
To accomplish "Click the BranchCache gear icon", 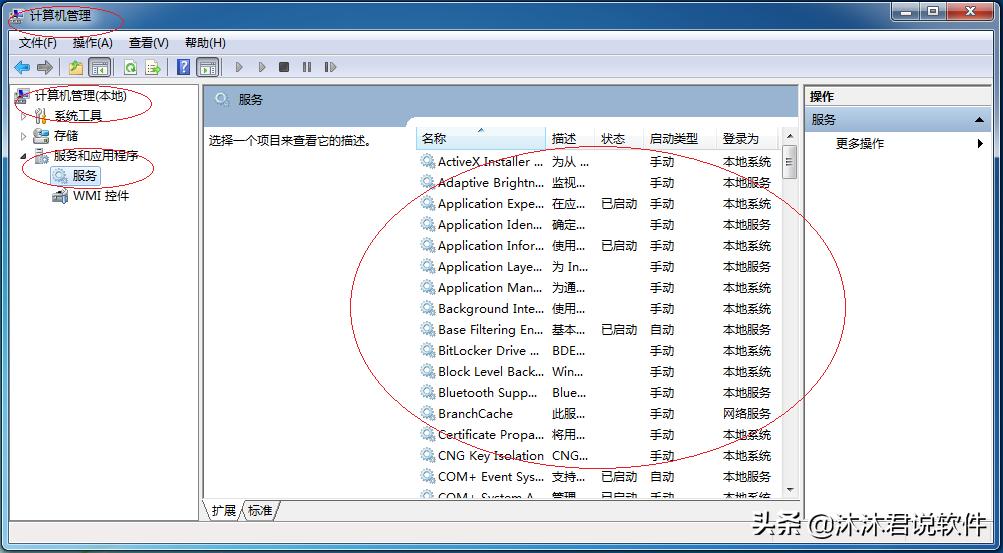I will 427,413.
